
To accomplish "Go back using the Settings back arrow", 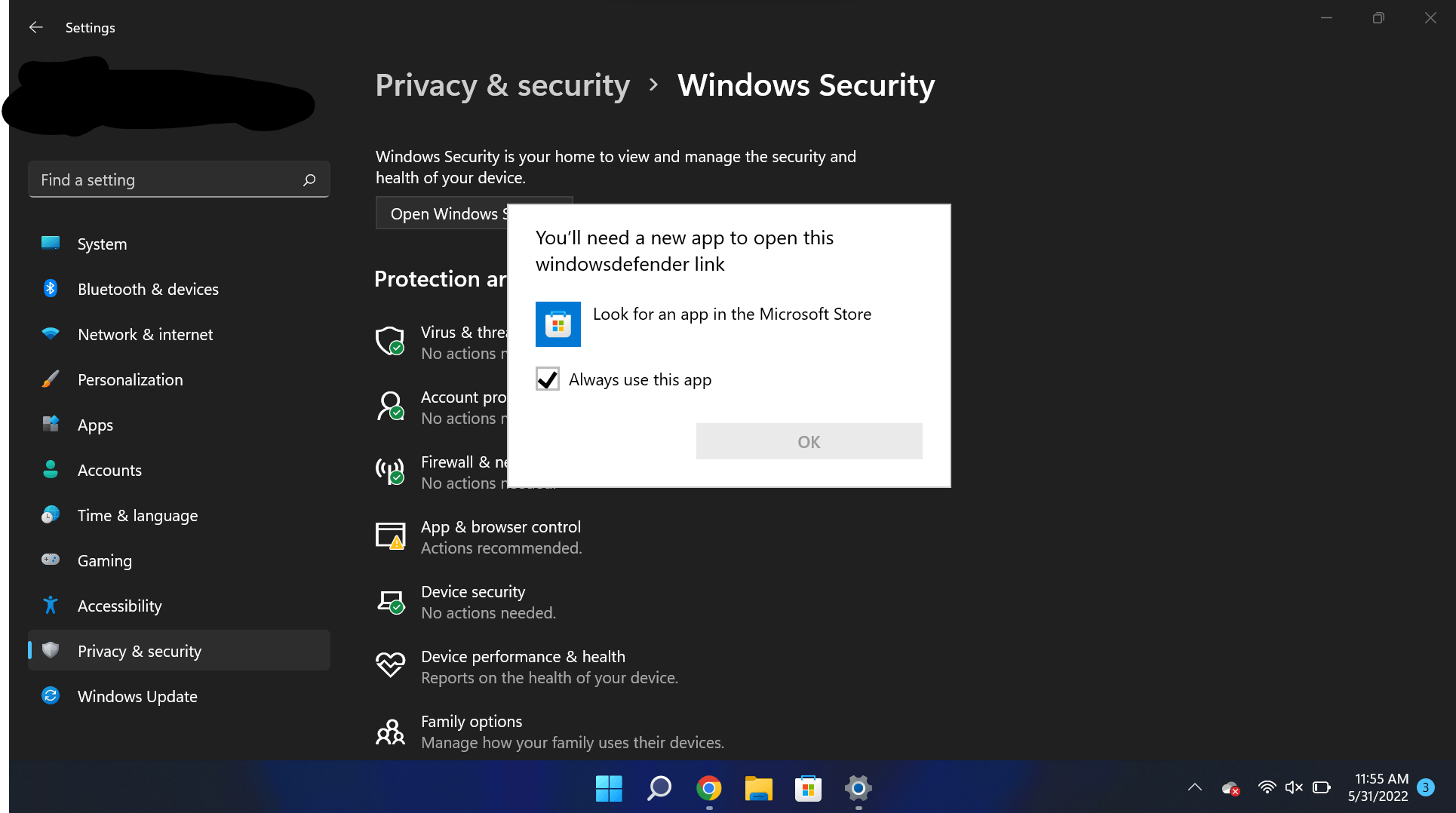I will pyautogui.click(x=35, y=27).
